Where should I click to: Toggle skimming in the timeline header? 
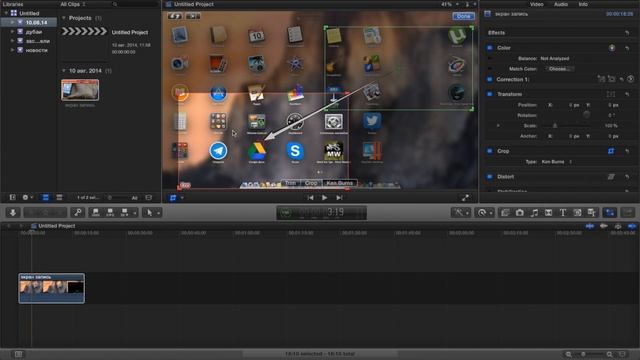pyautogui.click(x=590, y=226)
